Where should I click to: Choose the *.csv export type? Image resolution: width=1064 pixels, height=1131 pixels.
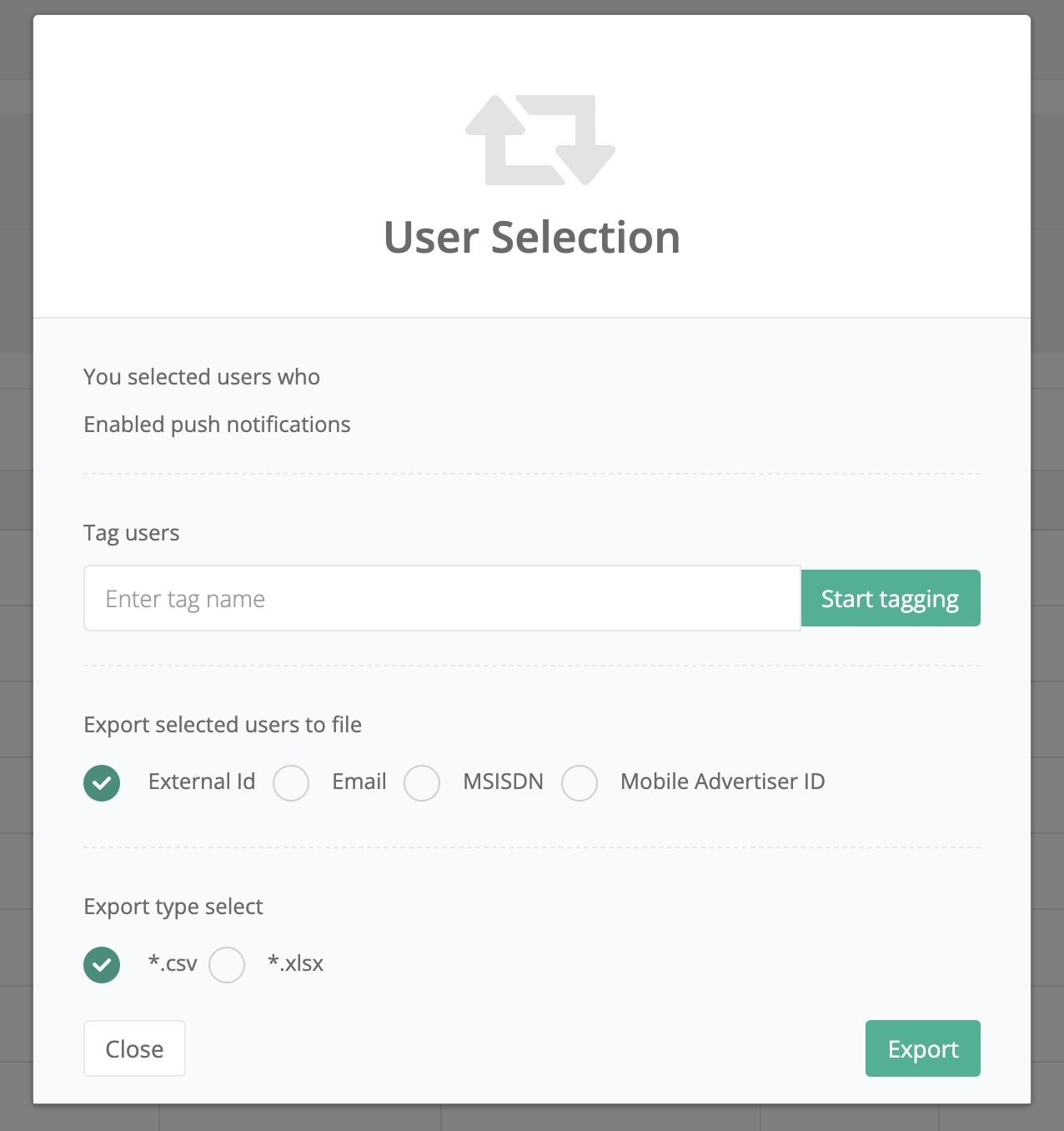click(x=102, y=965)
